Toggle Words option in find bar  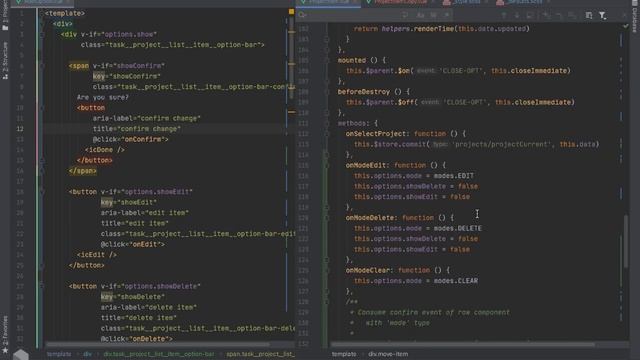[433, 15]
